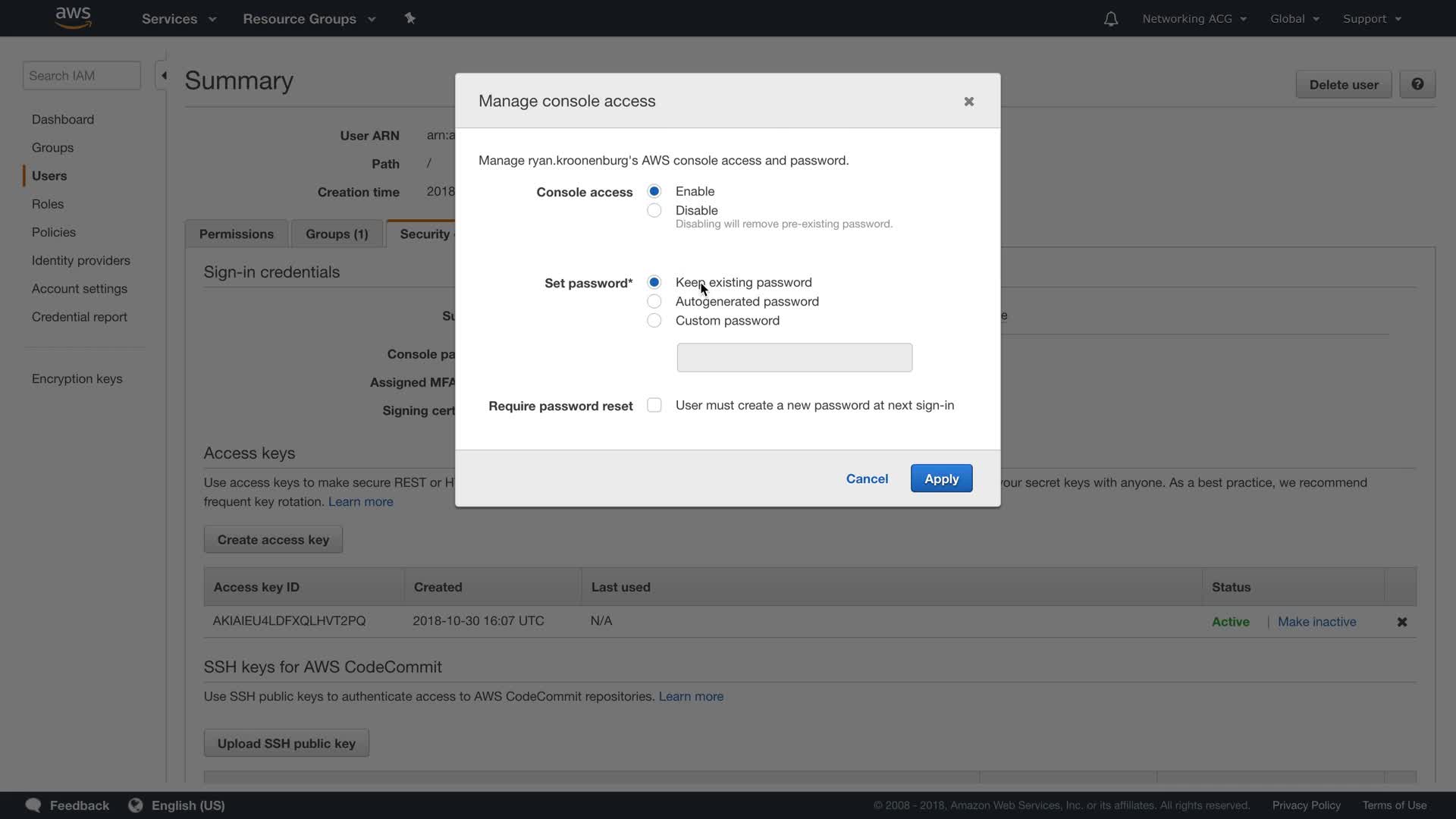Click the help question mark button
Image resolution: width=1456 pixels, height=819 pixels.
[1417, 84]
